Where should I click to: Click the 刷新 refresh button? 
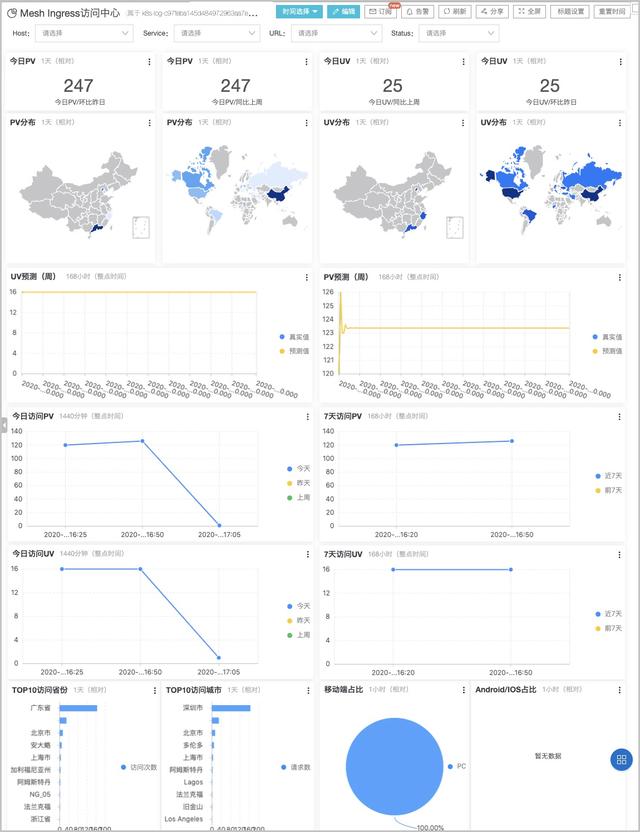point(455,11)
